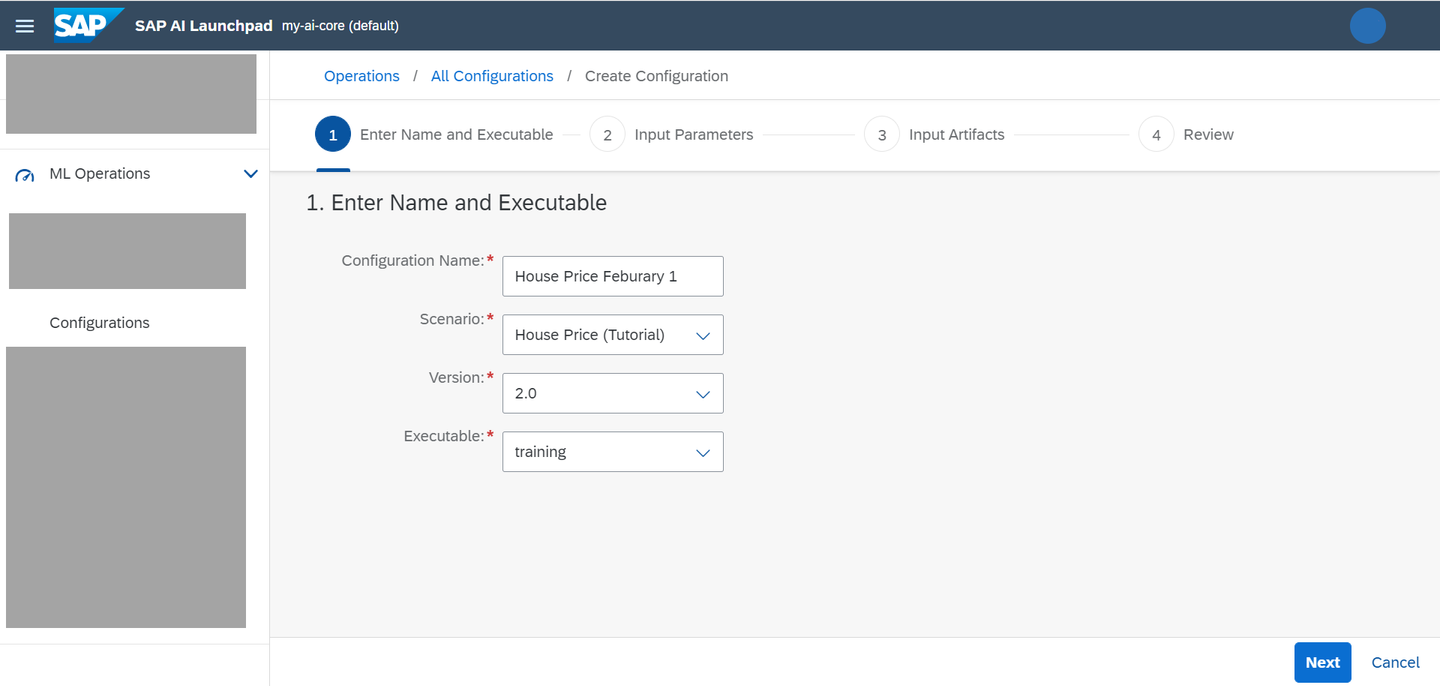Open Configurations in the sidebar
The image size is (1440, 686).
[x=99, y=323]
